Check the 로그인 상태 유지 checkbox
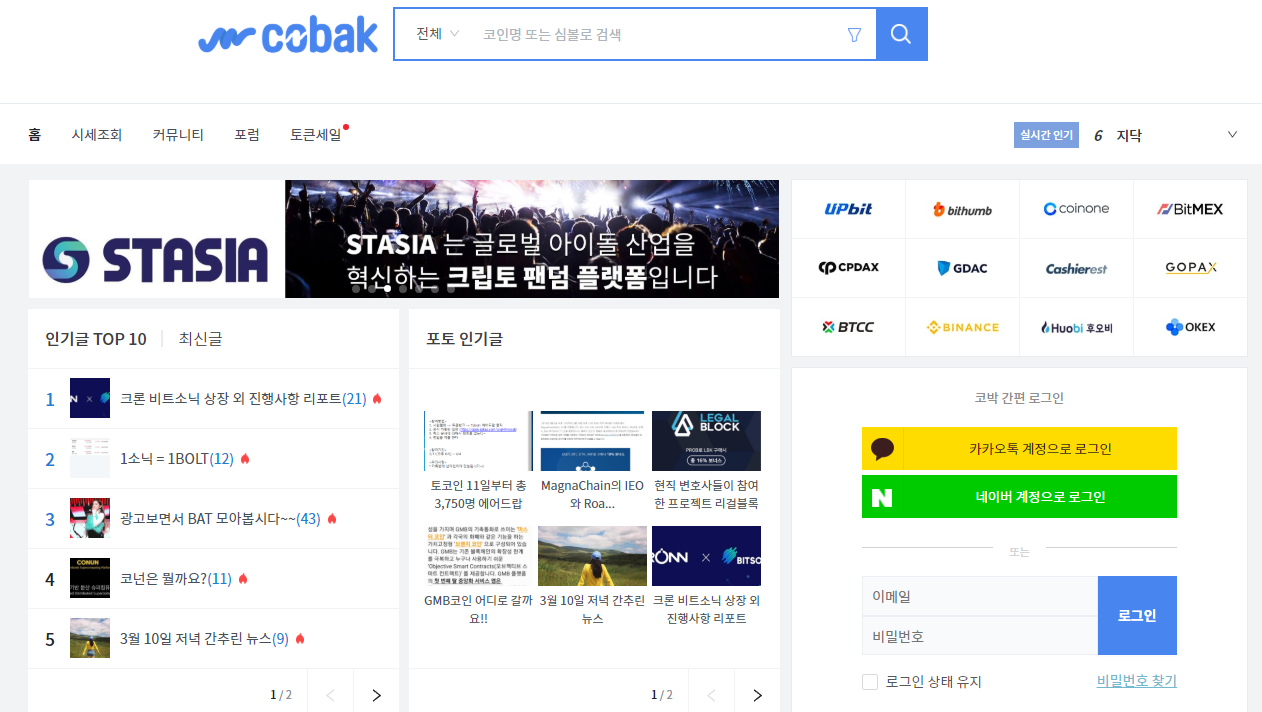1262x712 pixels. coord(870,682)
